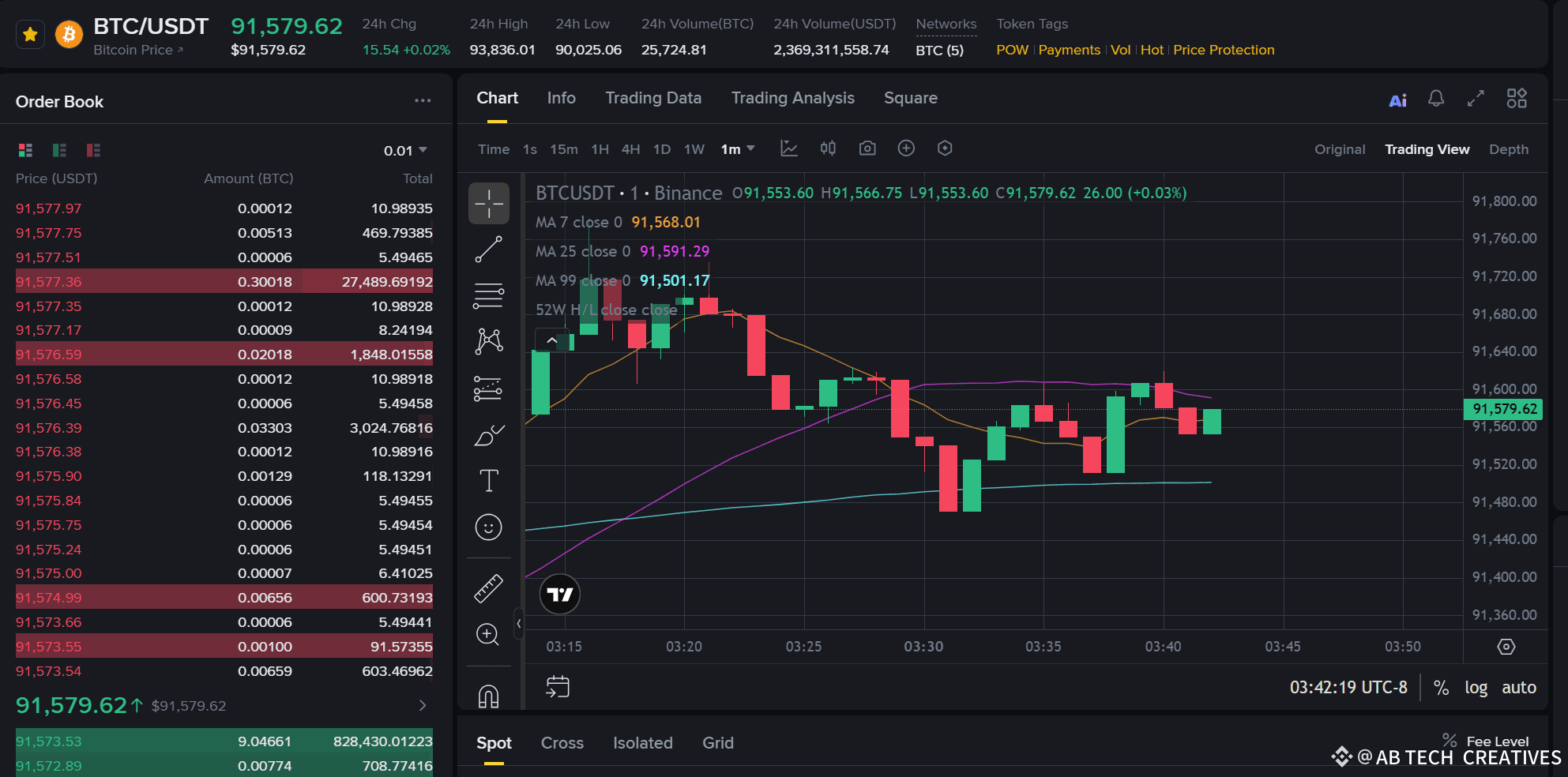
Task: Click the Bitcoin coin logo icon
Action: coord(70,35)
